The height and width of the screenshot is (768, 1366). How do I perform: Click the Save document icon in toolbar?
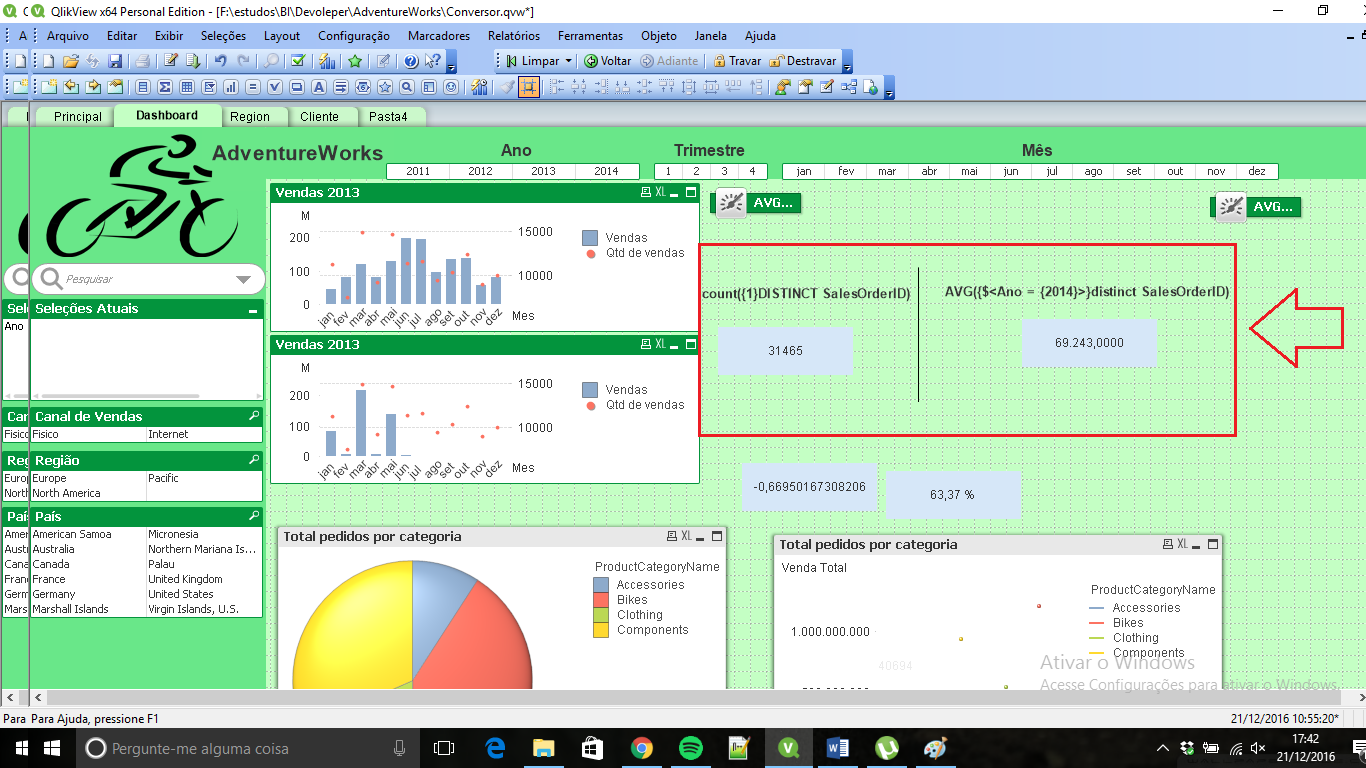[115, 61]
